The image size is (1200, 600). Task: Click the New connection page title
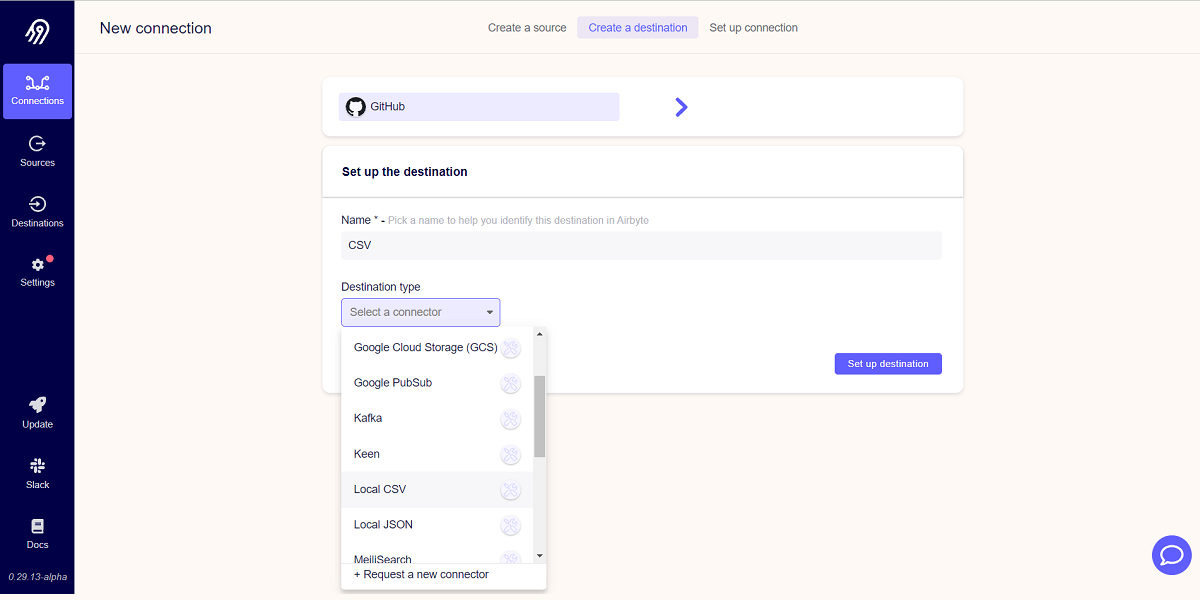(x=156, y=28)
